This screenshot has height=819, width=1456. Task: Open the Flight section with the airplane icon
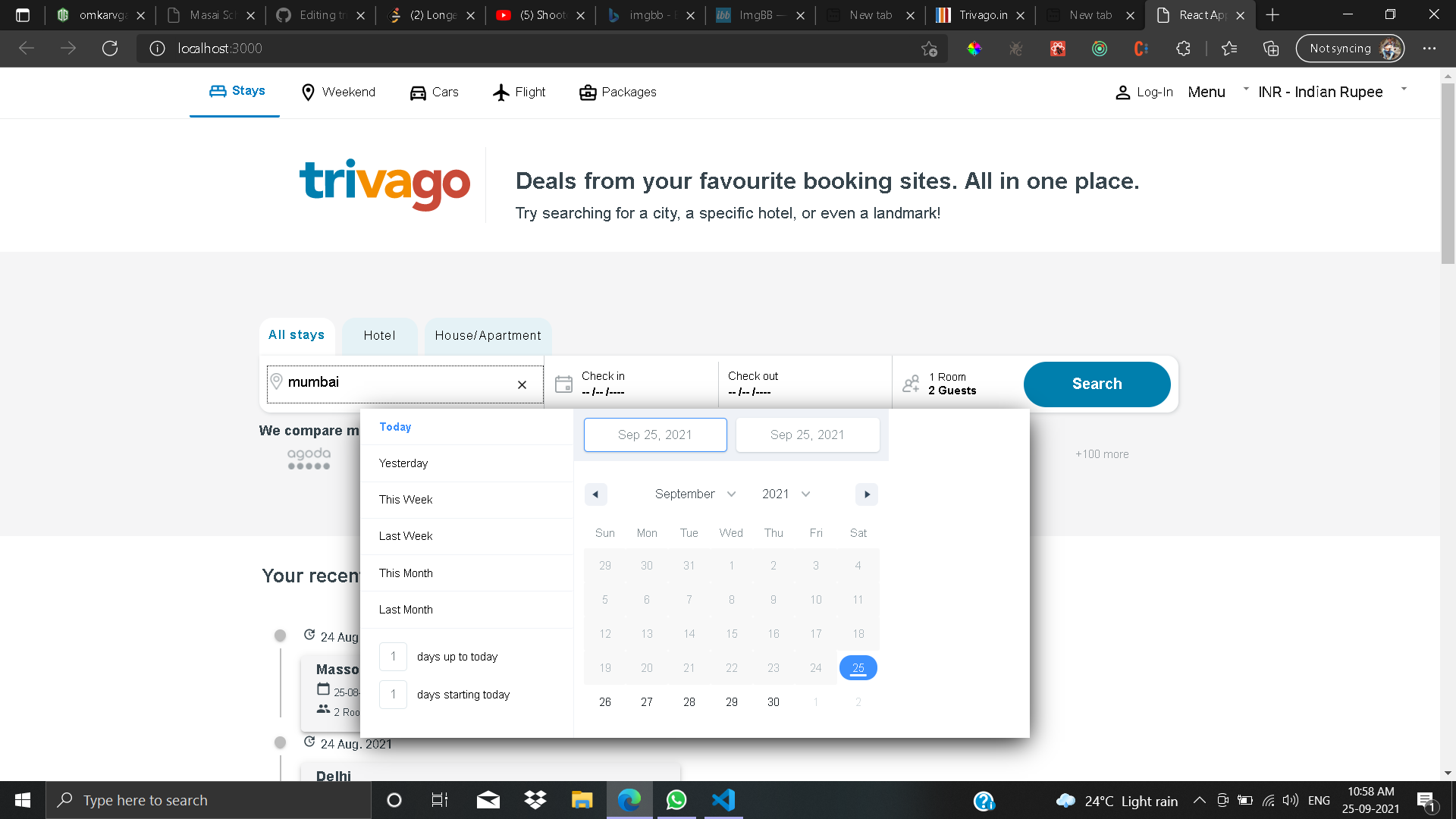click(x=501, y=93)
